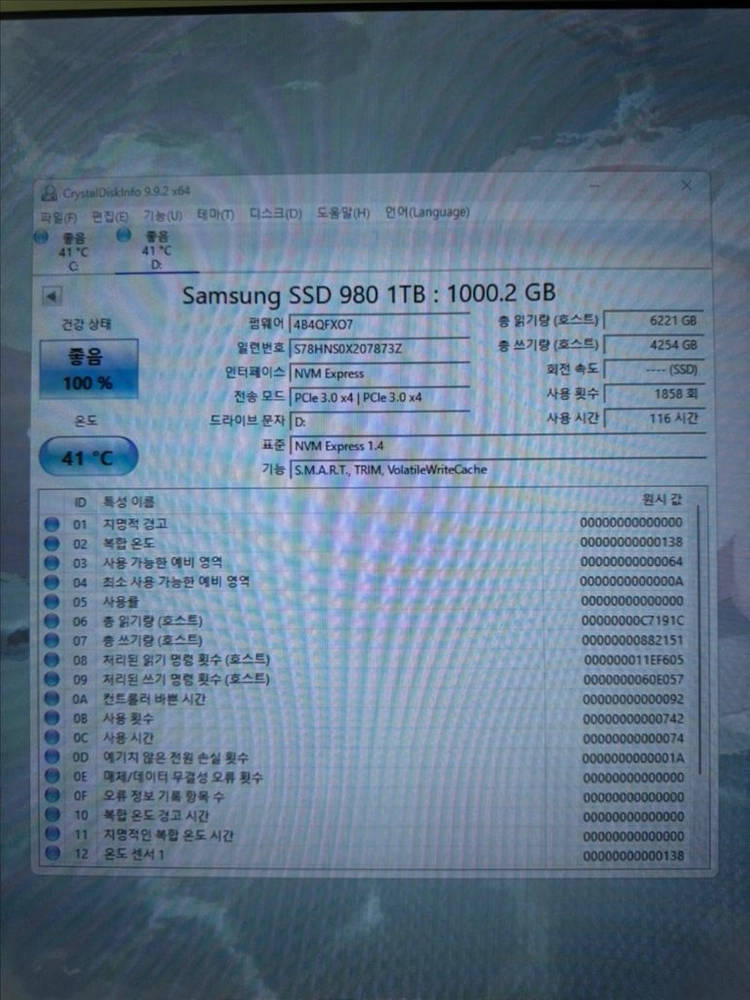Screen dimensions: 750x1000
Task: Select the 0B 사용 횟수 row
Action: [367, 719]
